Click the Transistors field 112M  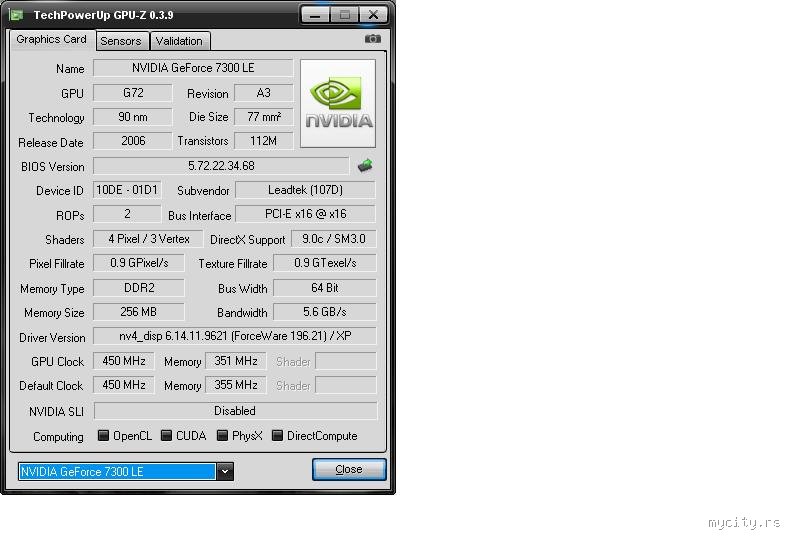(x=264, y=141)
